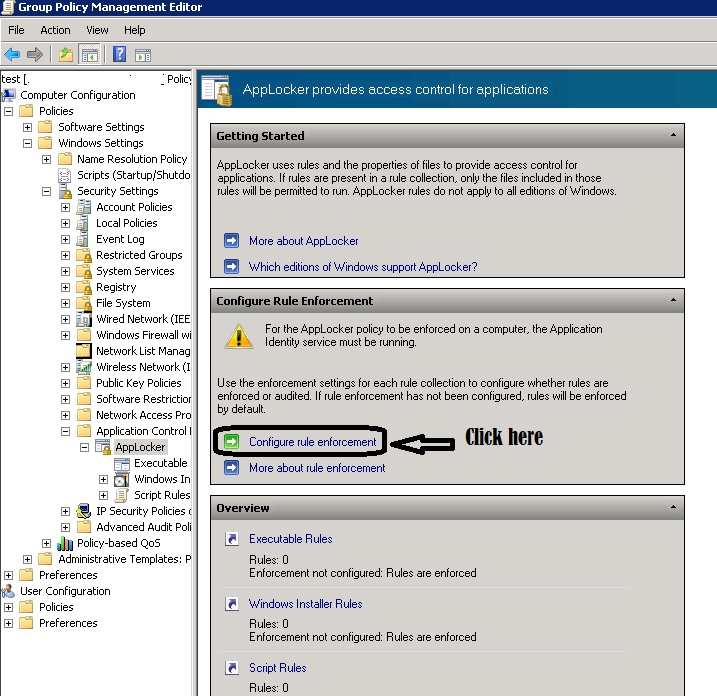The height and width of the screenshot is (696, 717).
Task: Click the Windows Installer Rules tree icon
Action: 122,480
